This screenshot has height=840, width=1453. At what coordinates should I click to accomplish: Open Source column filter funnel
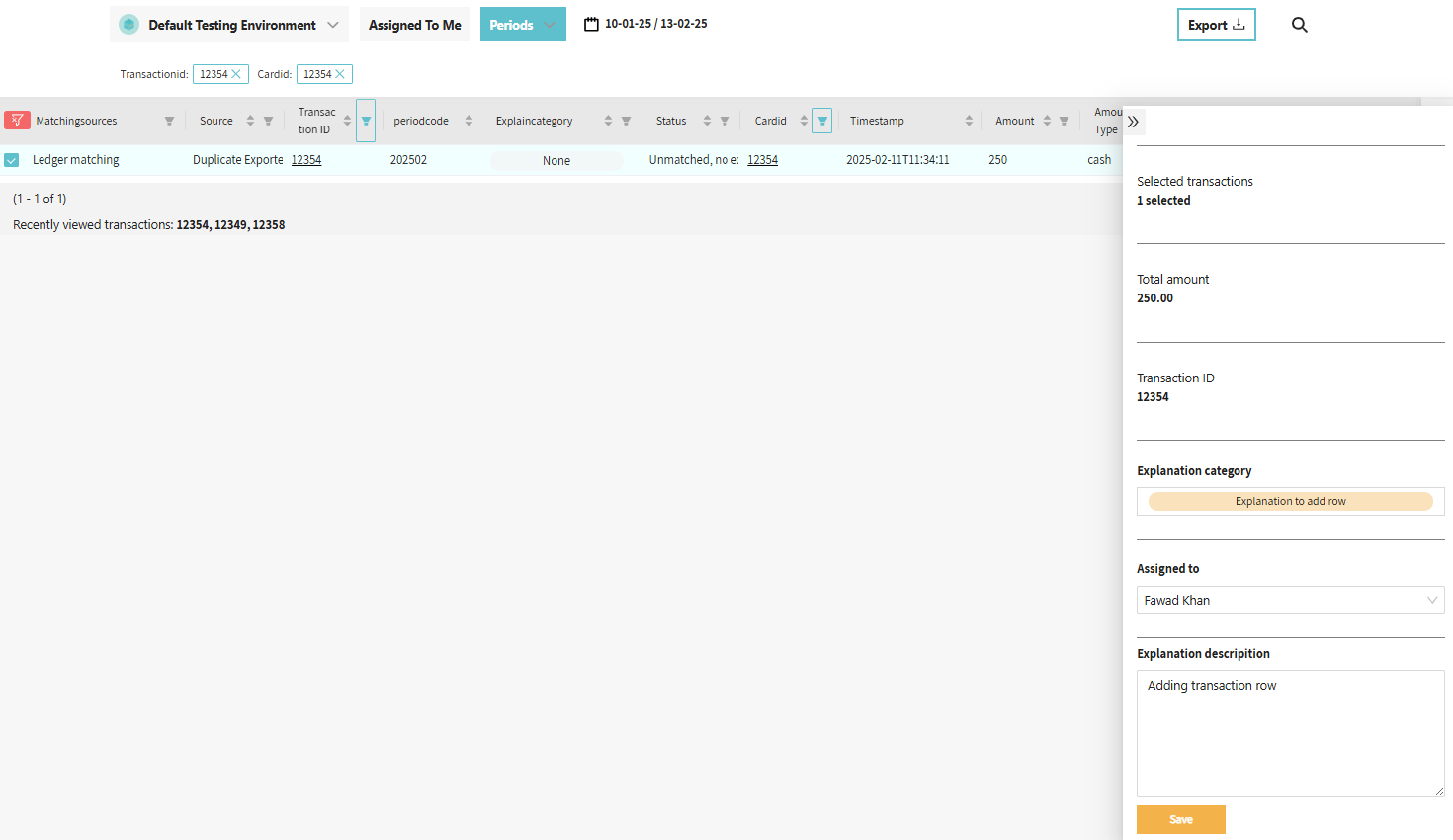coord(268,121)
